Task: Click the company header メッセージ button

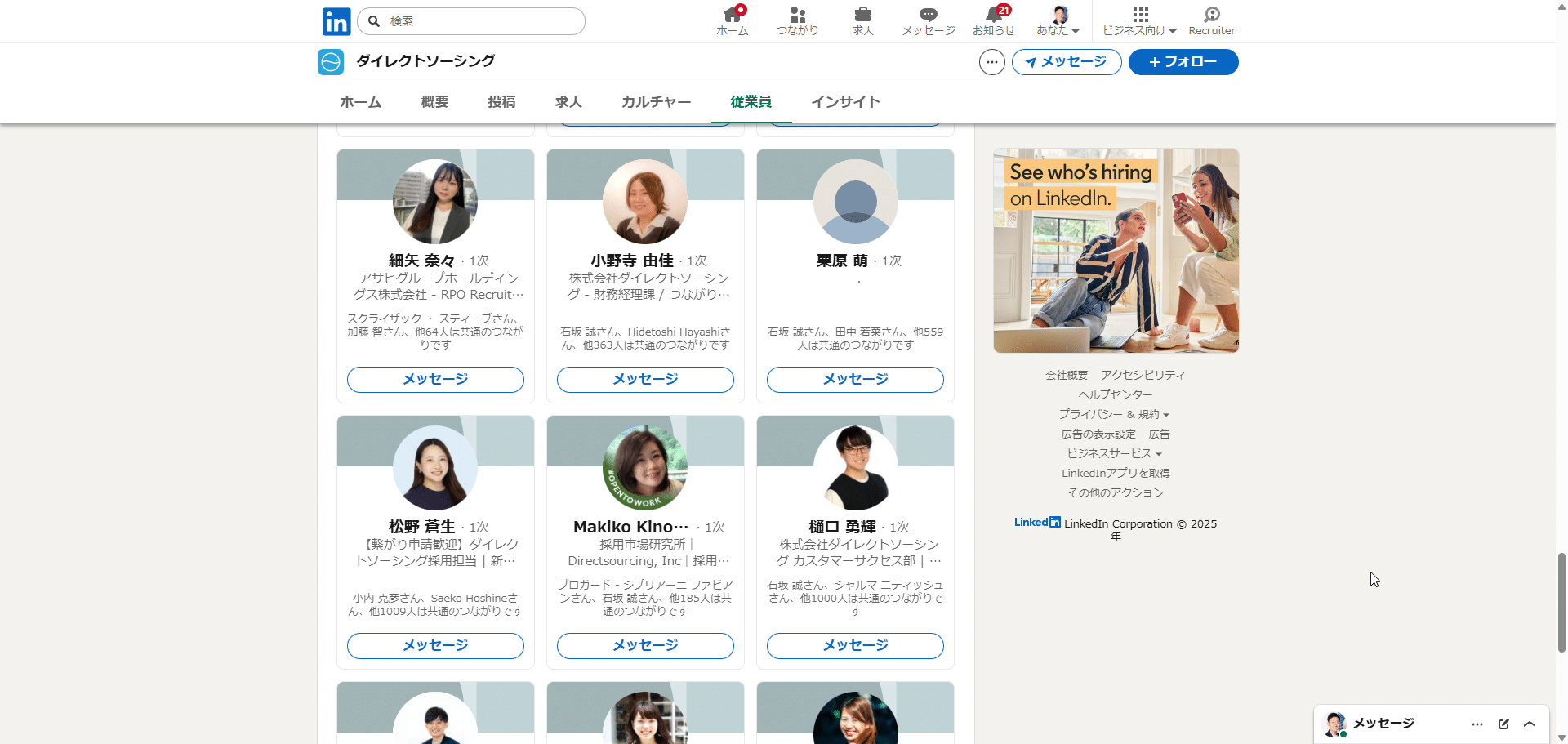Action: 1067,62
